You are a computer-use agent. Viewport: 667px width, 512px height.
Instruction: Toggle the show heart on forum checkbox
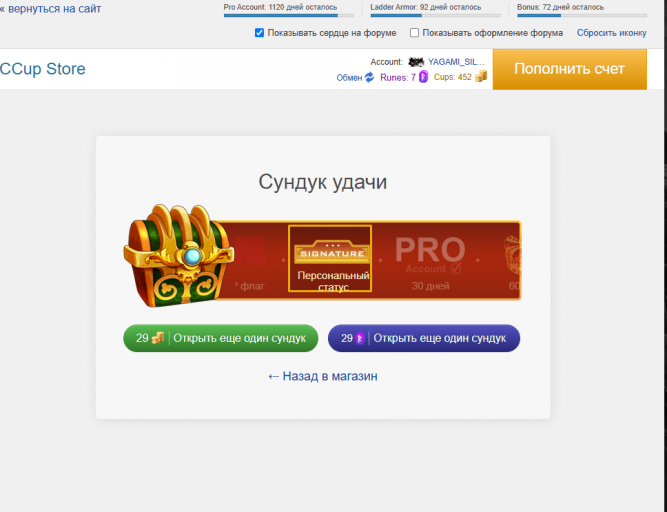pyautogui.click(x=259, y=33)
